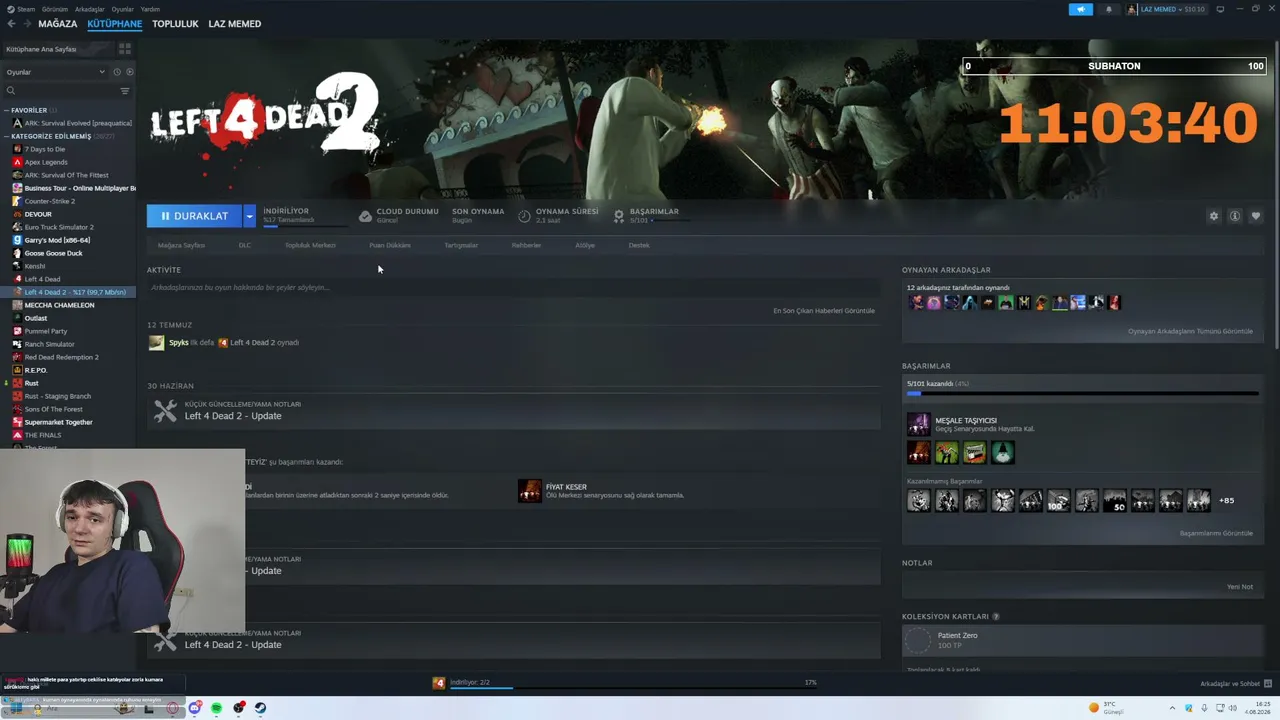Open the Cloud Durumu status icon
The width and height of the screenshot is (1280, 720).
point(365,216)
